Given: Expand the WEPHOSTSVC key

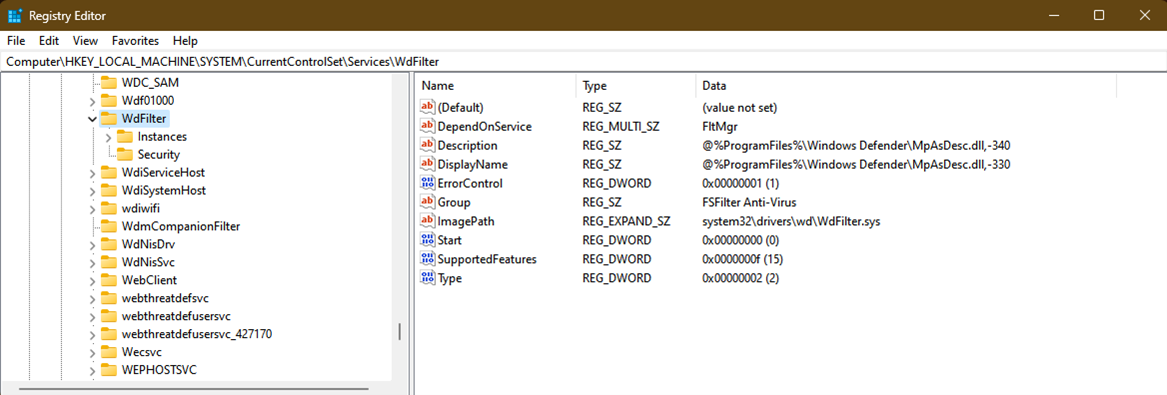Looking at the screenshot, I should tap(92, 370).
